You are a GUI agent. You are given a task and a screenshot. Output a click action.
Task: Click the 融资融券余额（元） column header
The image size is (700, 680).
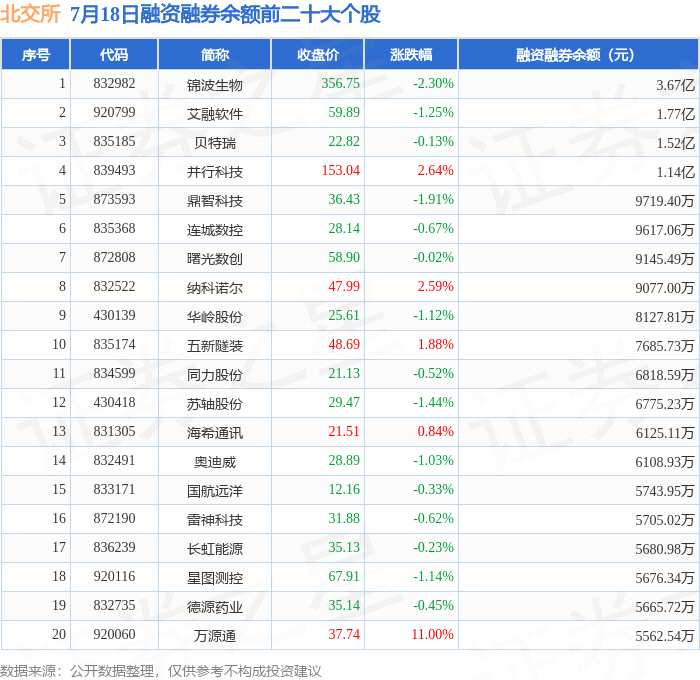(x=578, y=54)
